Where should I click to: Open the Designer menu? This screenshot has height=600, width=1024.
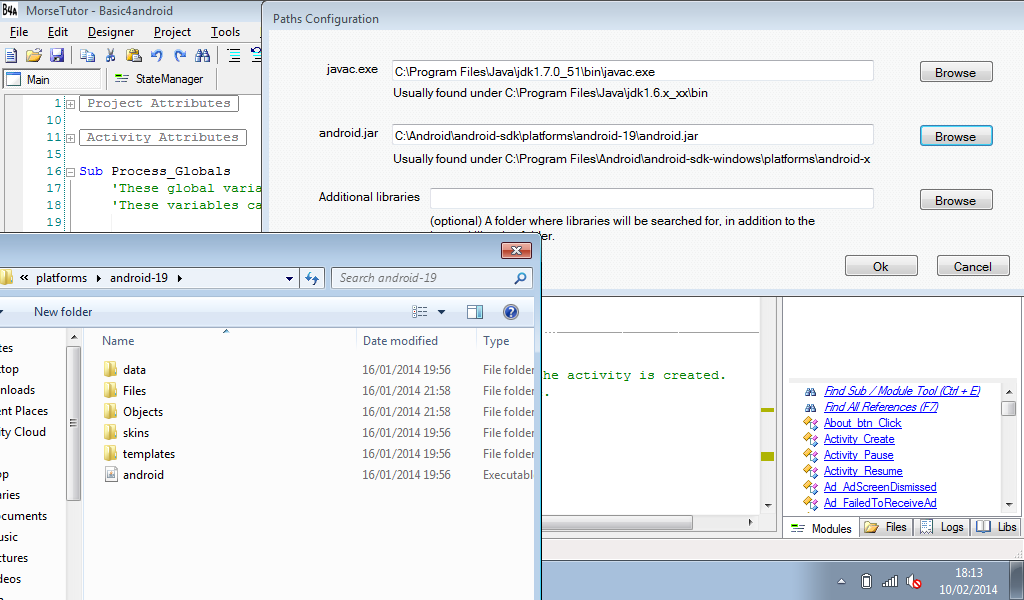point(111,32)
